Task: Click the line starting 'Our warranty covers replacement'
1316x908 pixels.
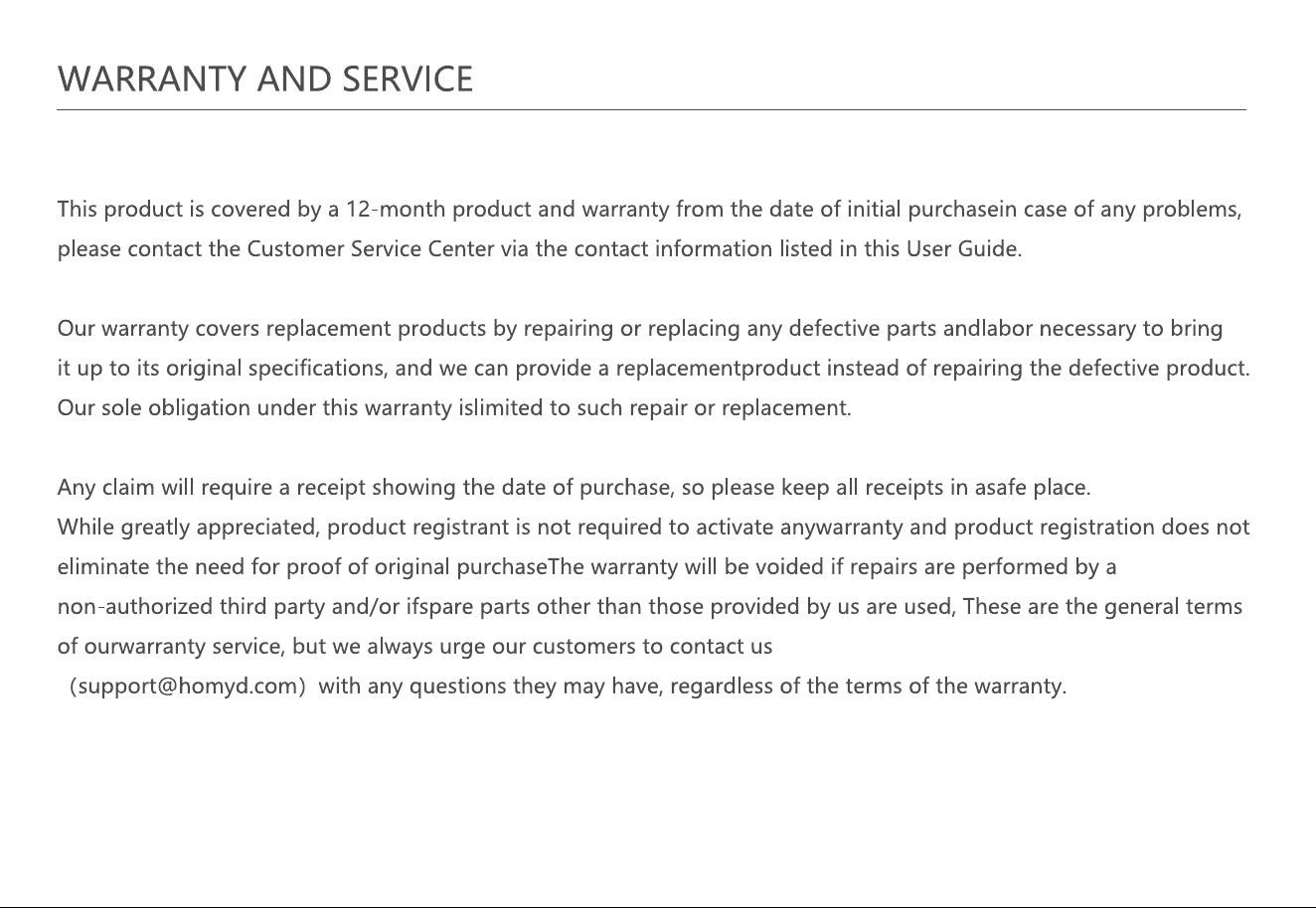Action: 640,329
